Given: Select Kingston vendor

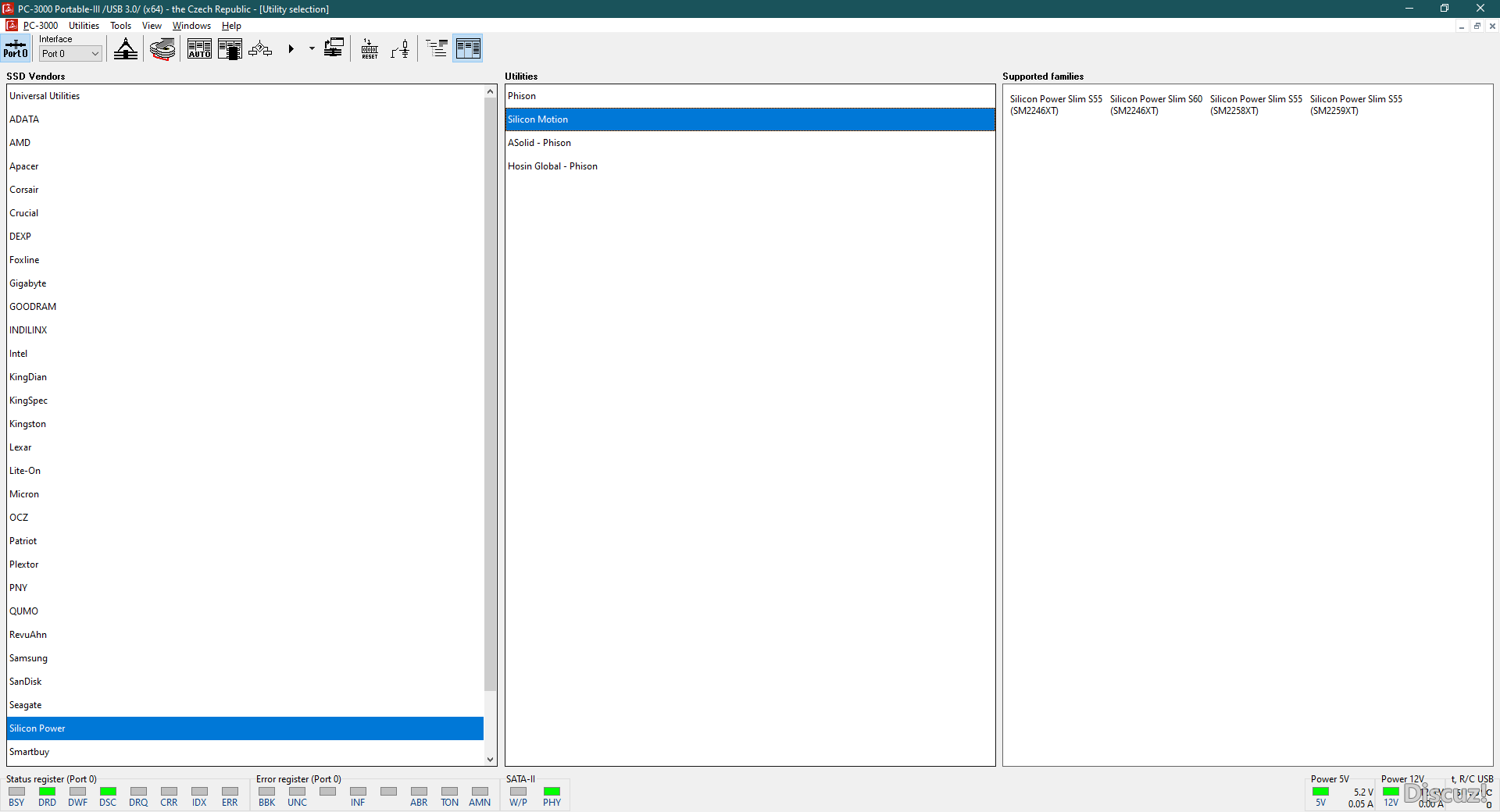Looking at the screenshot, I should pyautogui.click(x=245, y=424).
